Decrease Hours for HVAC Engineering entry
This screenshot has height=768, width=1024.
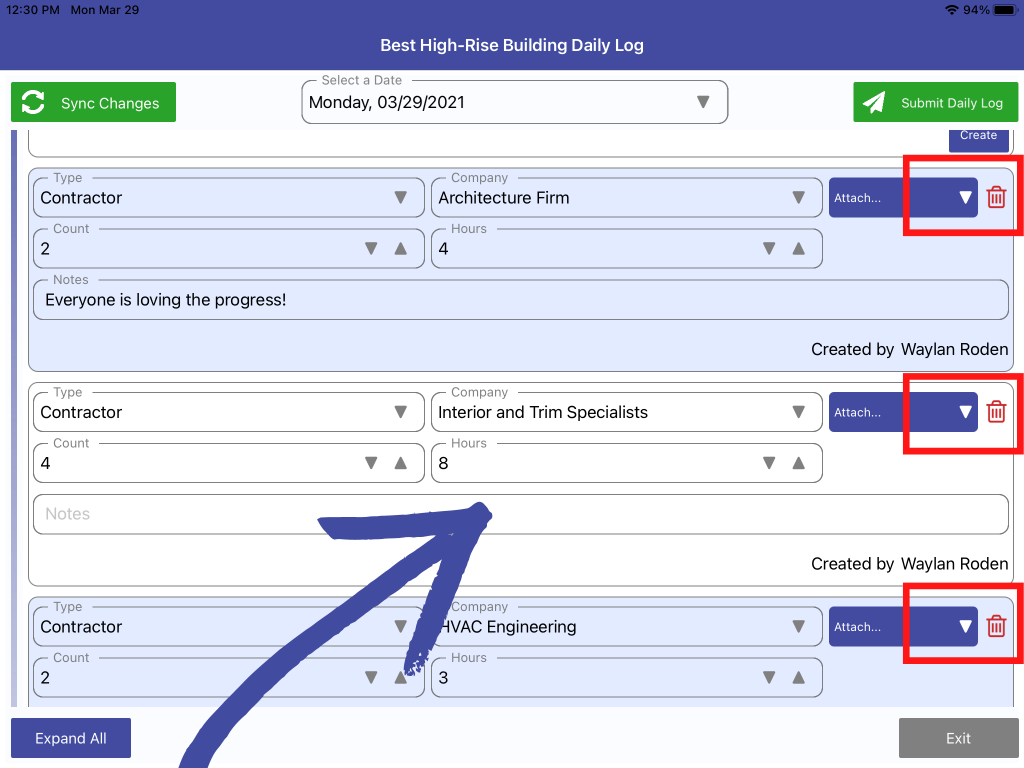point(769,678)
